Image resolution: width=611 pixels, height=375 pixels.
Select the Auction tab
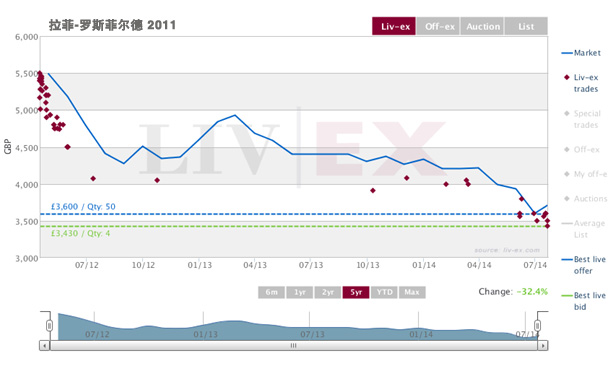pyautogui.click(x=482, y=26)
